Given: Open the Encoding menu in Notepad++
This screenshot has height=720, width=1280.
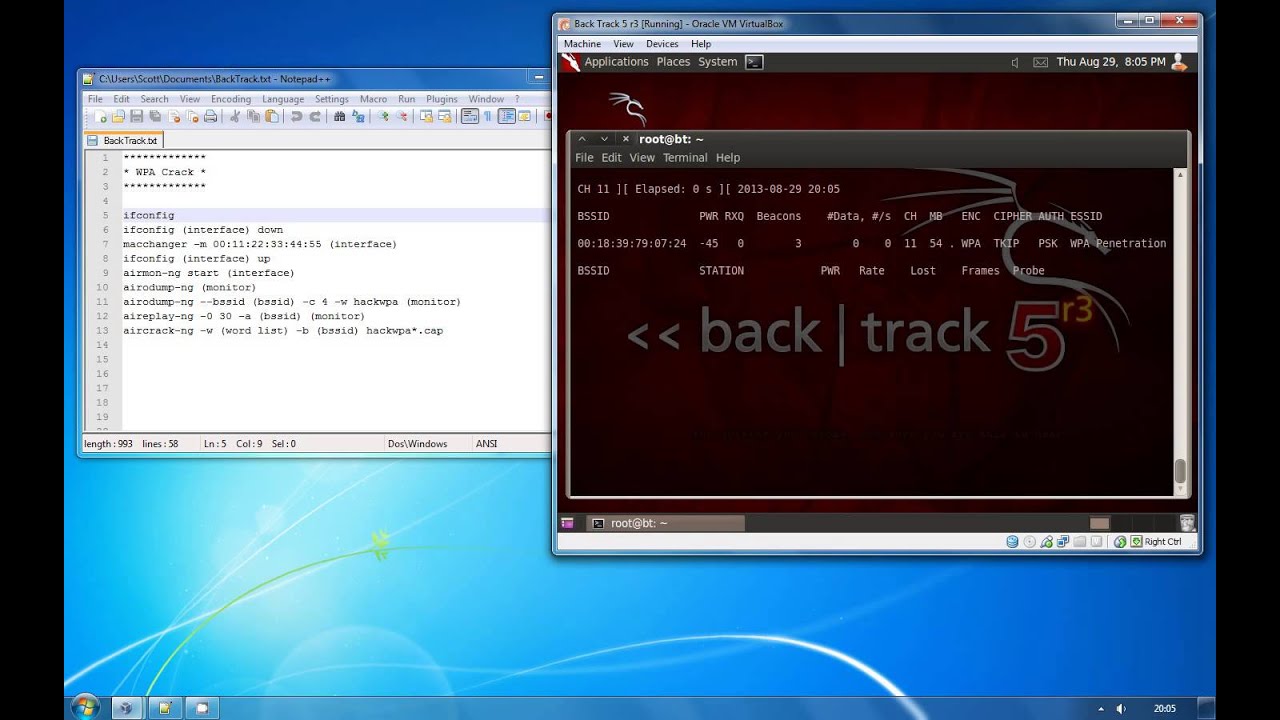Looking at the screenshot, I should click(231, 99).
